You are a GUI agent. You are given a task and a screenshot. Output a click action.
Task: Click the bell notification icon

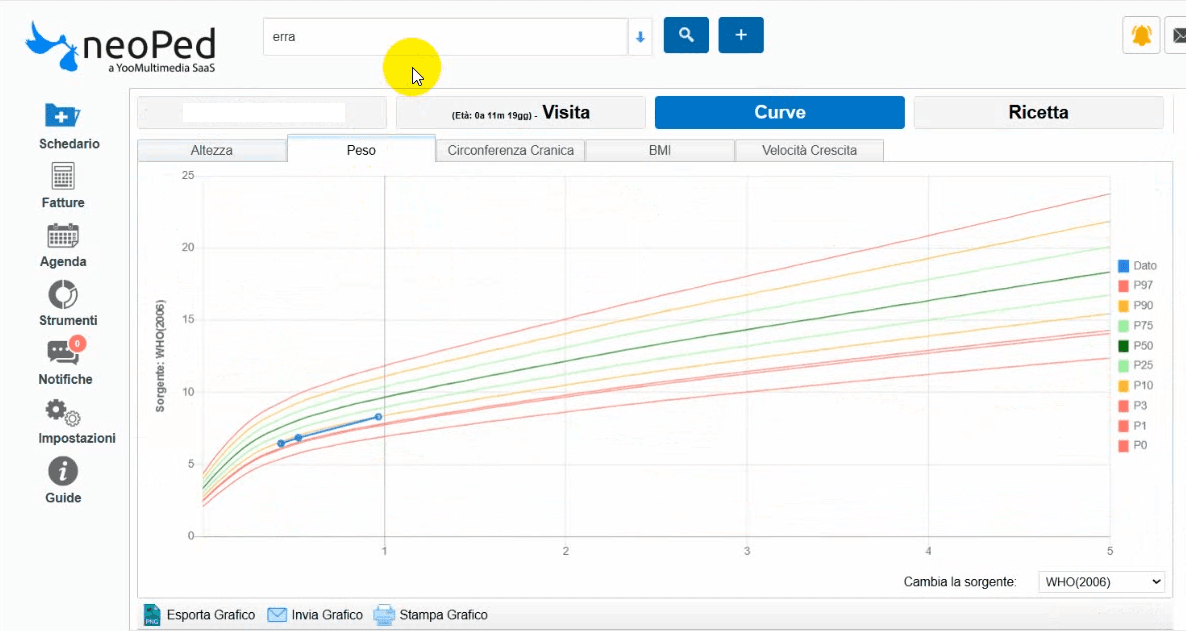[1141, 36]
